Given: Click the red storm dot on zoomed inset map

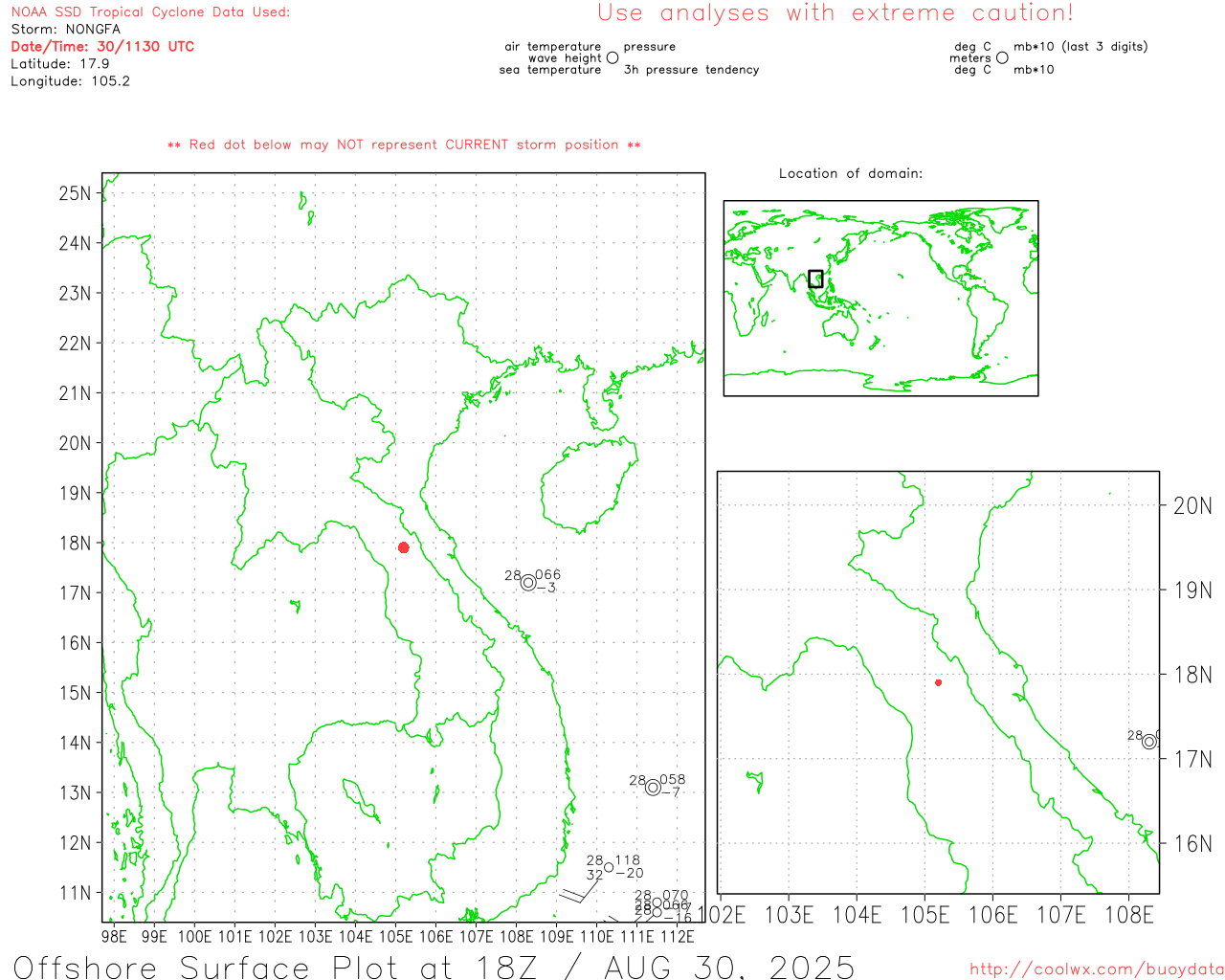Looking at the screenshot, I should point(938,682).
